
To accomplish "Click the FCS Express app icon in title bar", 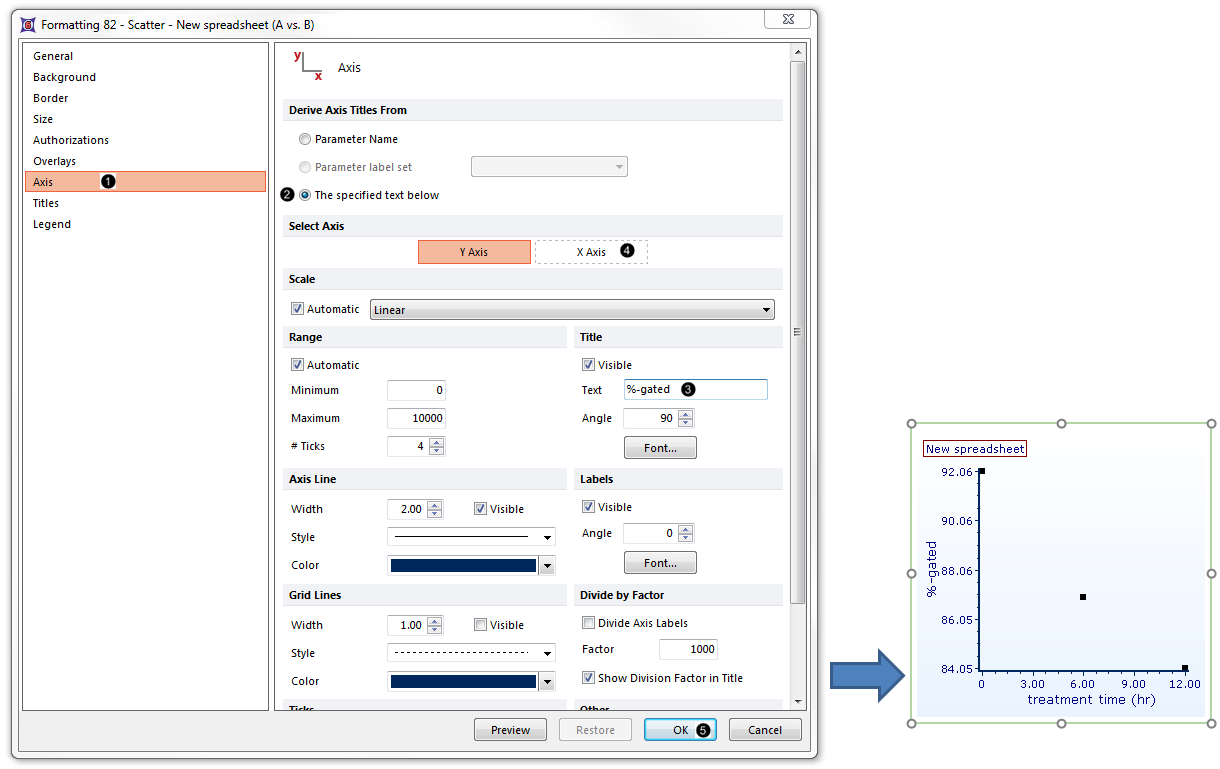I will [27, 24].
